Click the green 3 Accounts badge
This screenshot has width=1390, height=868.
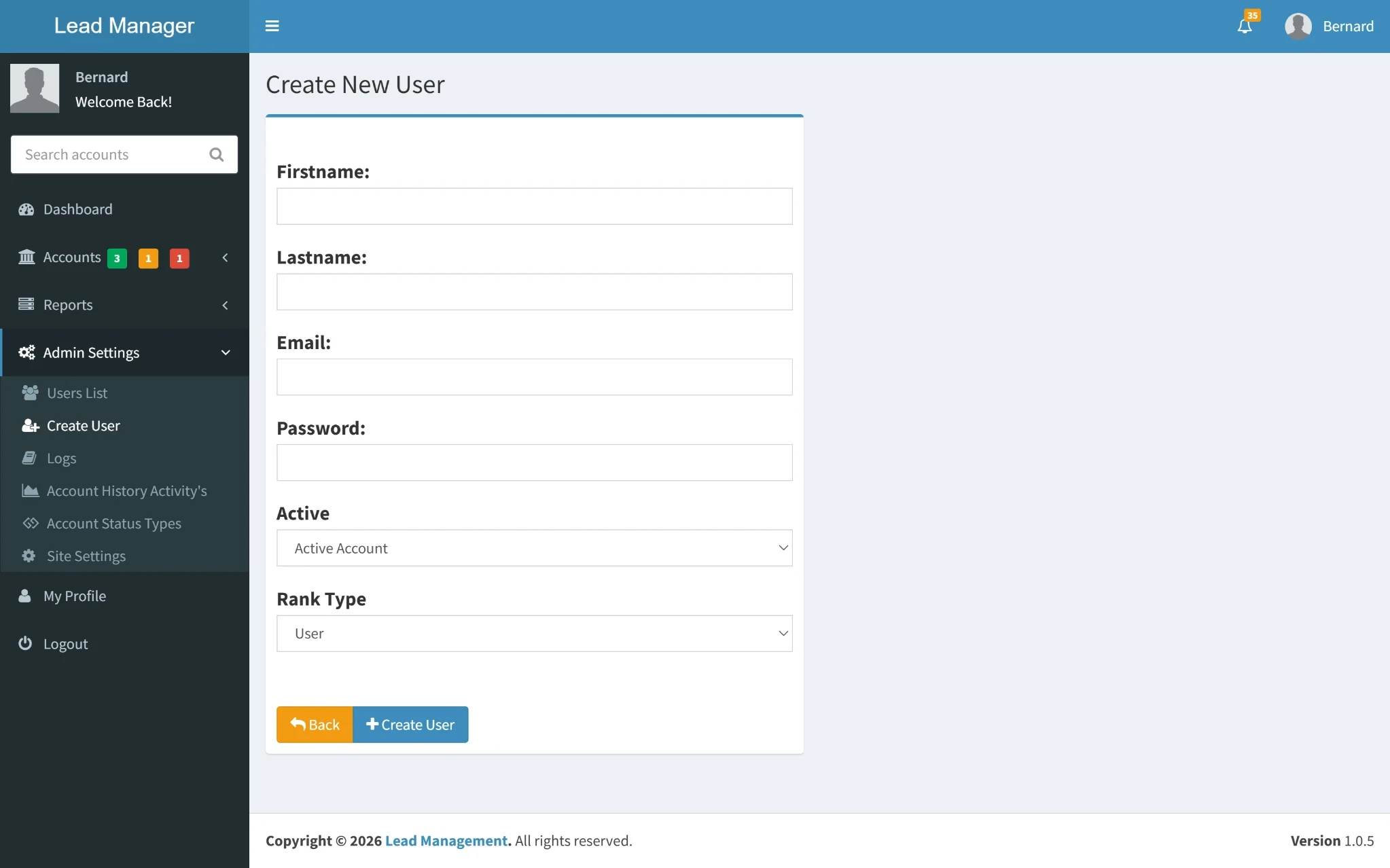(x=117, y=258)
